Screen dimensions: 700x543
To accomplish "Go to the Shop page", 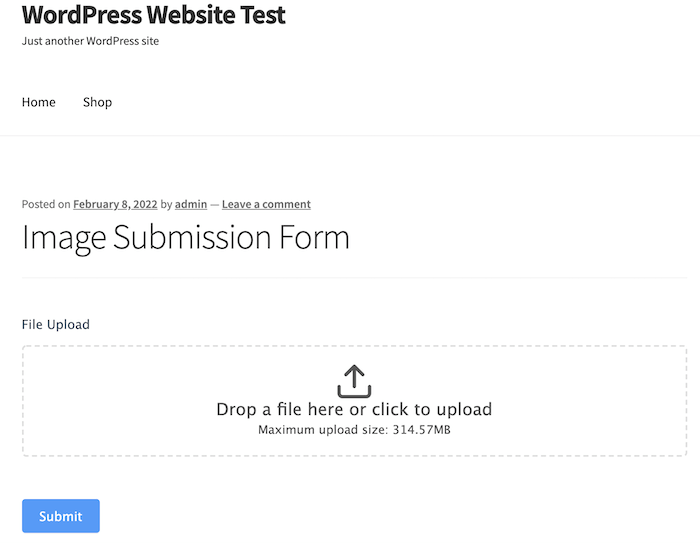I will [x=97, y=102].
